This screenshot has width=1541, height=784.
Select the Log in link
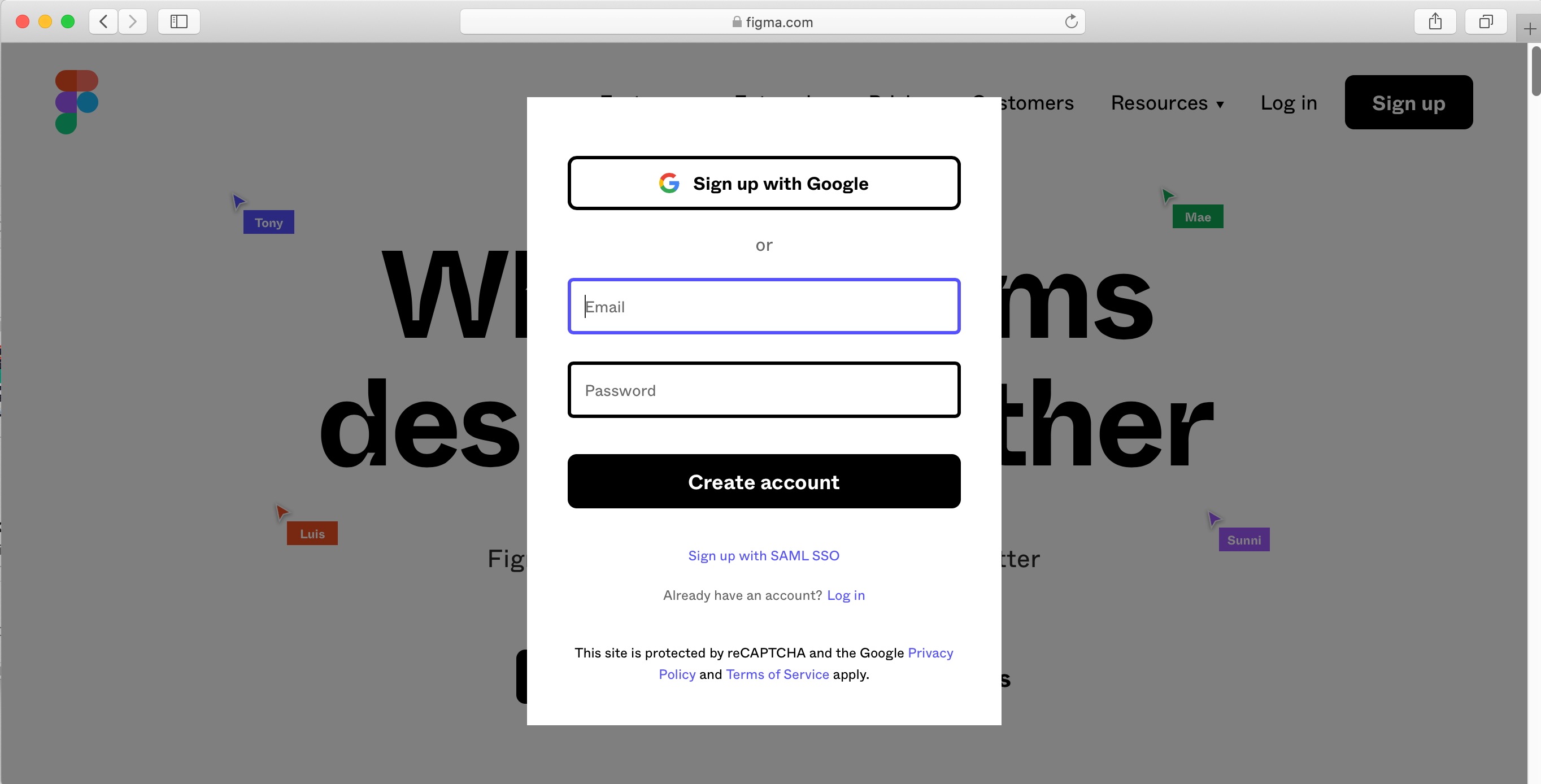pyautogui.click(x=845, y=594)
